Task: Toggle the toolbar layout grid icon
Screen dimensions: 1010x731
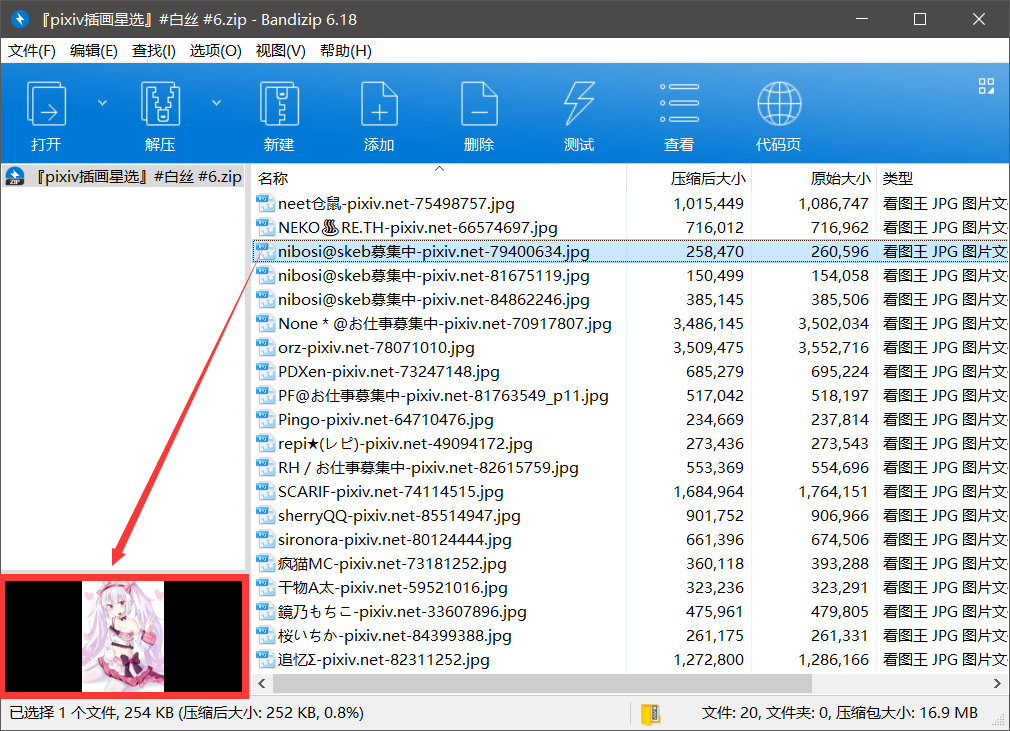Action: 986,86
